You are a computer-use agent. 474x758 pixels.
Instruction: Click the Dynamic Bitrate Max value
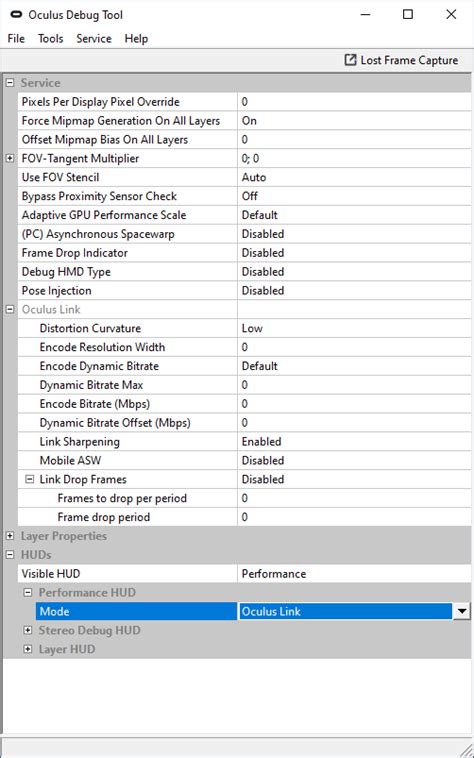pyautogui.click(x=354, y=385)
